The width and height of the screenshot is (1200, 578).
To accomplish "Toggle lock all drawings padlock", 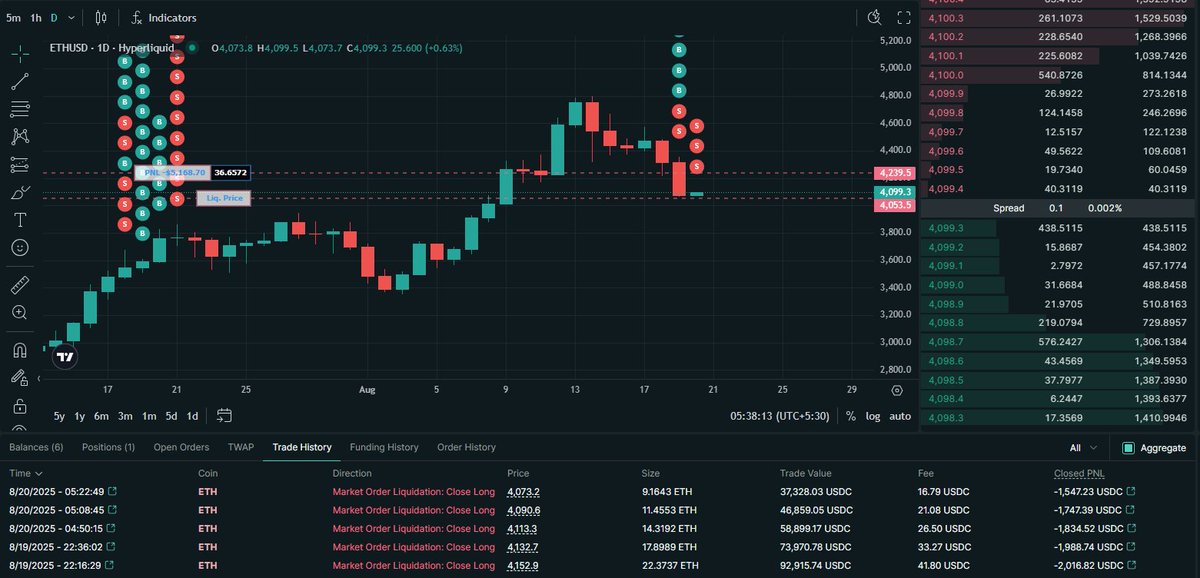I will [x=20, y=406].
